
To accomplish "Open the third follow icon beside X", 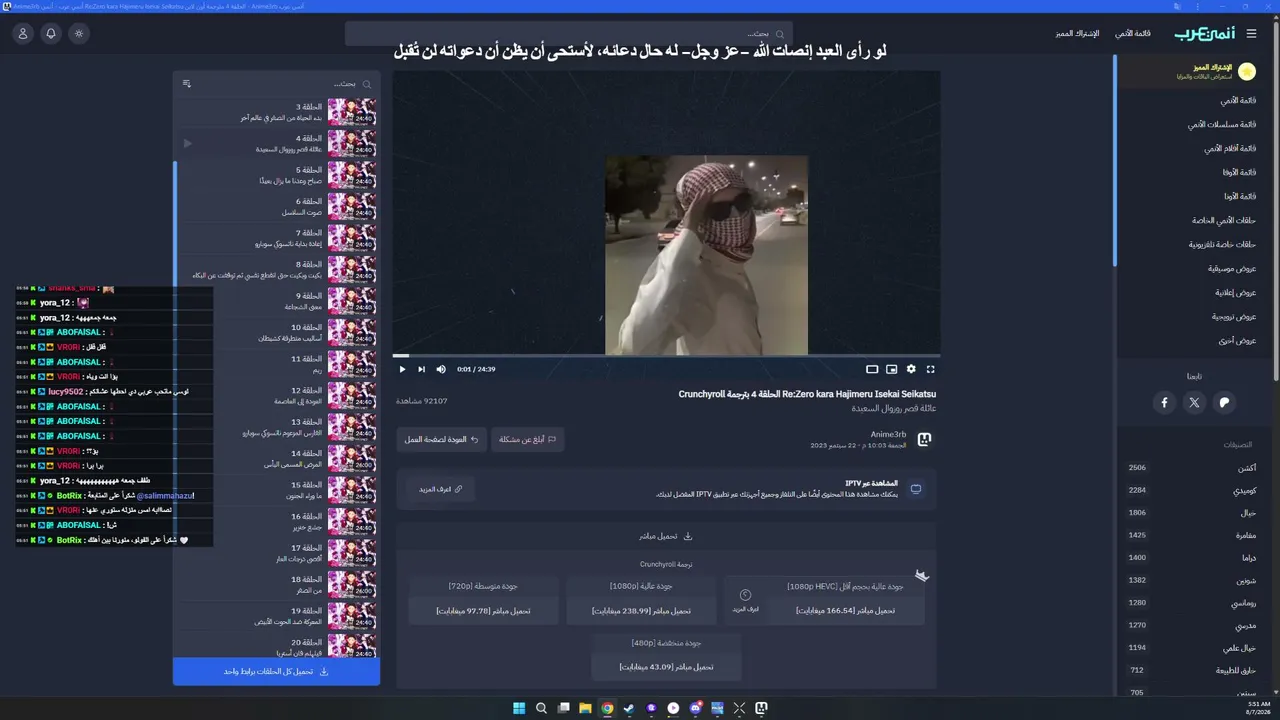I will coord(1224,403).
